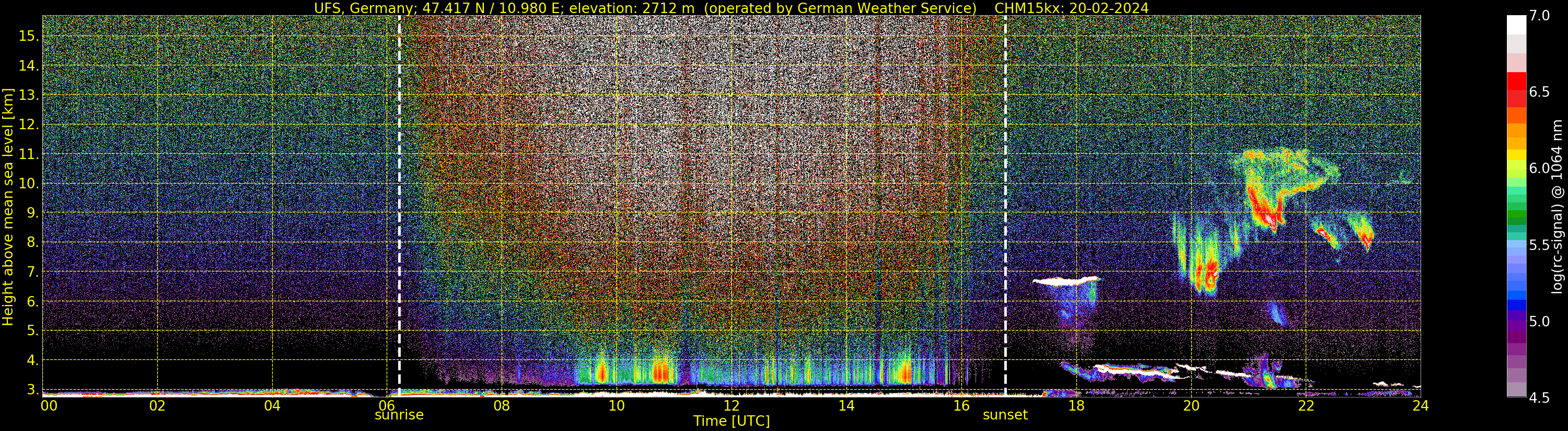This screenshot has width=1568, height=431.
Task: Click the 'sunrise' label below the time axis
Action: pyautogui.click(x=399, y=415)
